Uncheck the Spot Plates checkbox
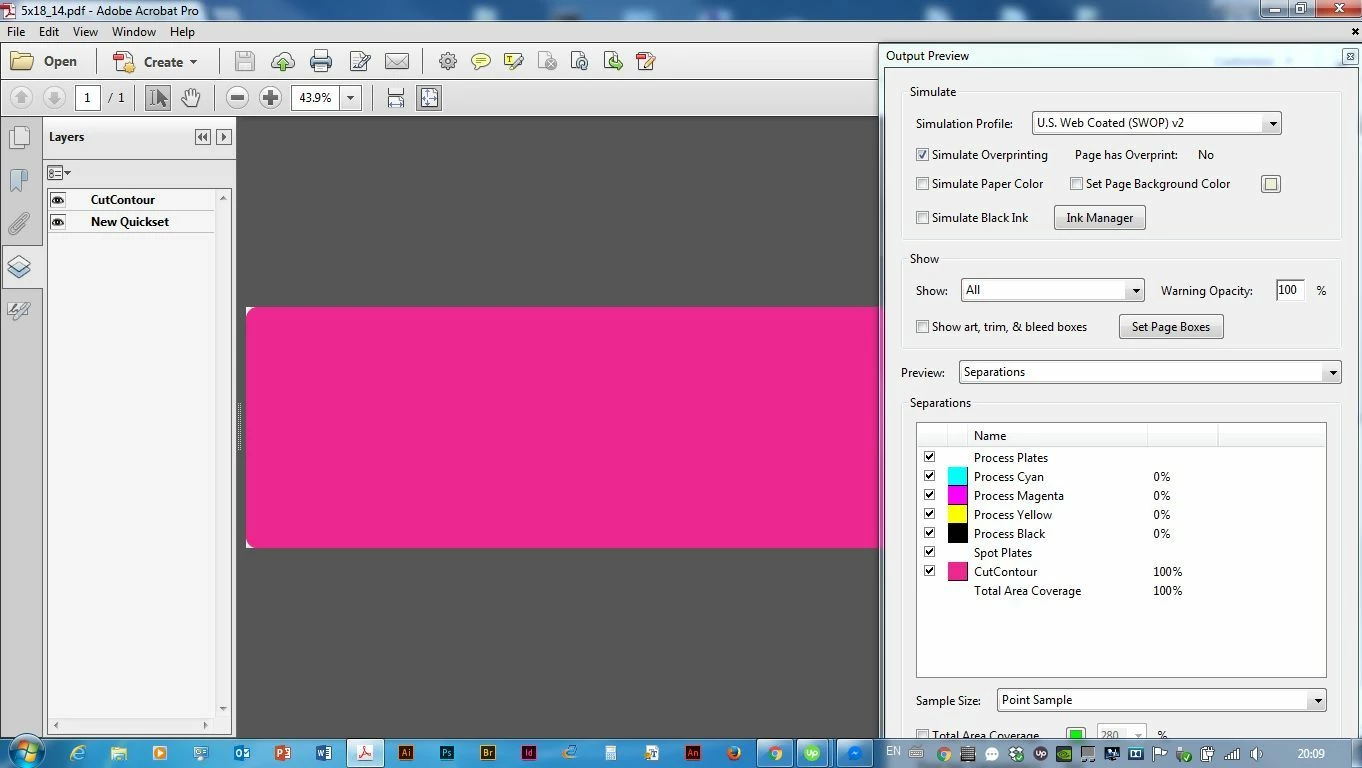Image resolution: width=1362 pixels, height=768 pixels. [929, 552]
